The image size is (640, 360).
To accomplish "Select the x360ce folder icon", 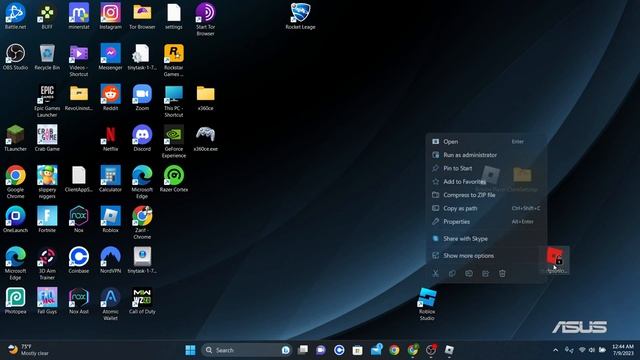I will pyautogui.click(x=205, y=98).
